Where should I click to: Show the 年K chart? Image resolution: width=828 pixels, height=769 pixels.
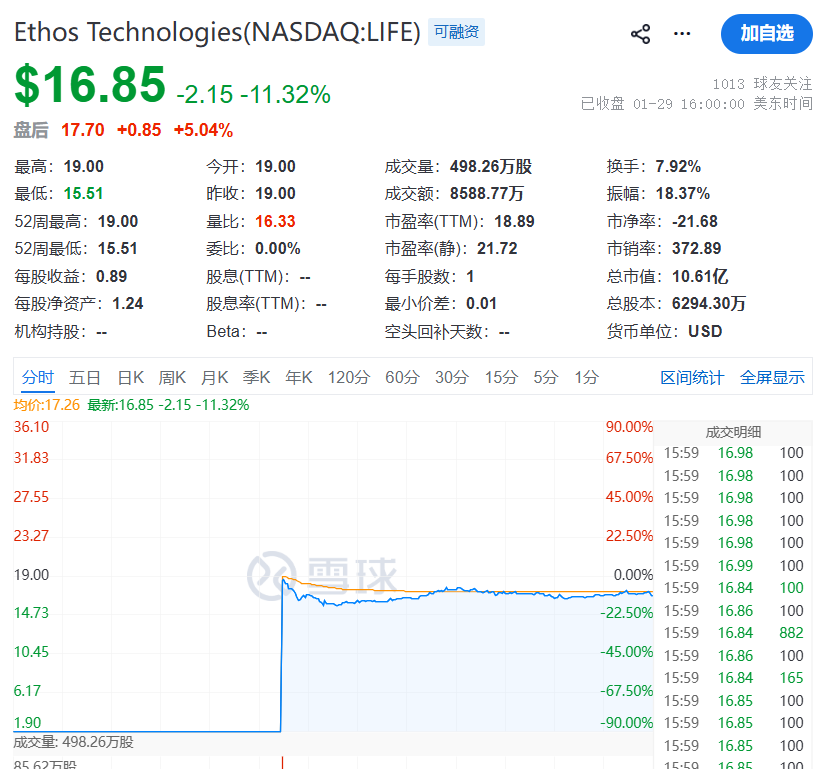pos(299,377)
